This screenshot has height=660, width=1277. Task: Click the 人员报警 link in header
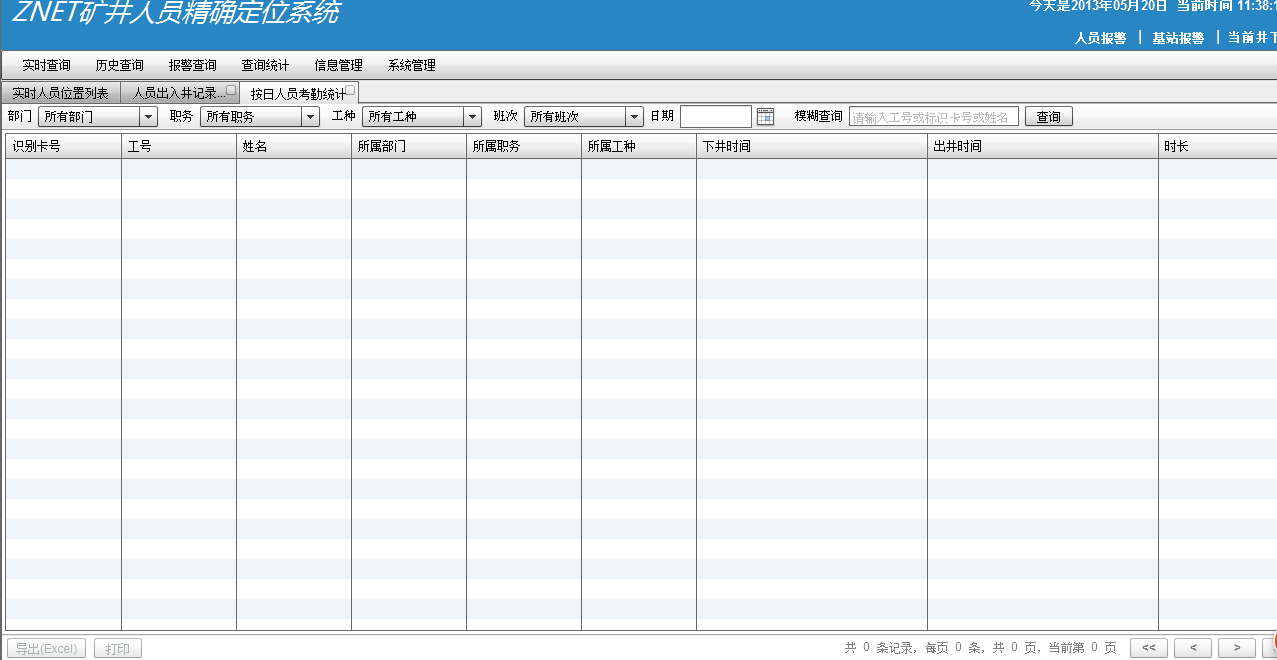(1100, 38)
